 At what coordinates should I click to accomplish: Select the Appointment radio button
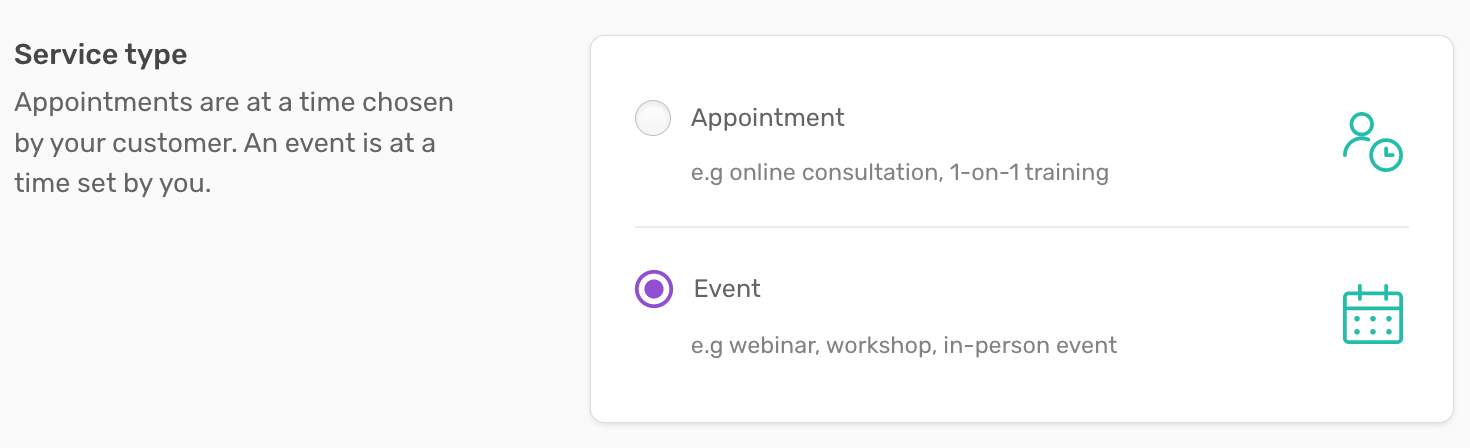coord(653,119)
